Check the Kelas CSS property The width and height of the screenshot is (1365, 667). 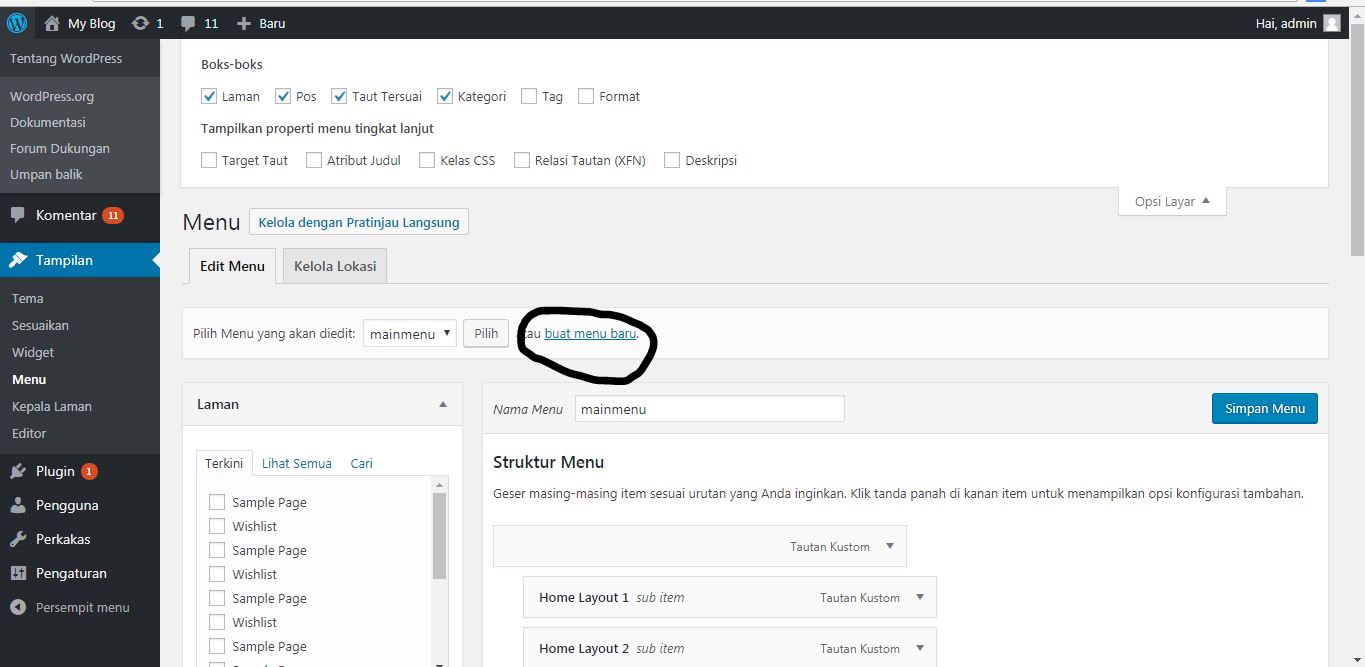(427, 160)
